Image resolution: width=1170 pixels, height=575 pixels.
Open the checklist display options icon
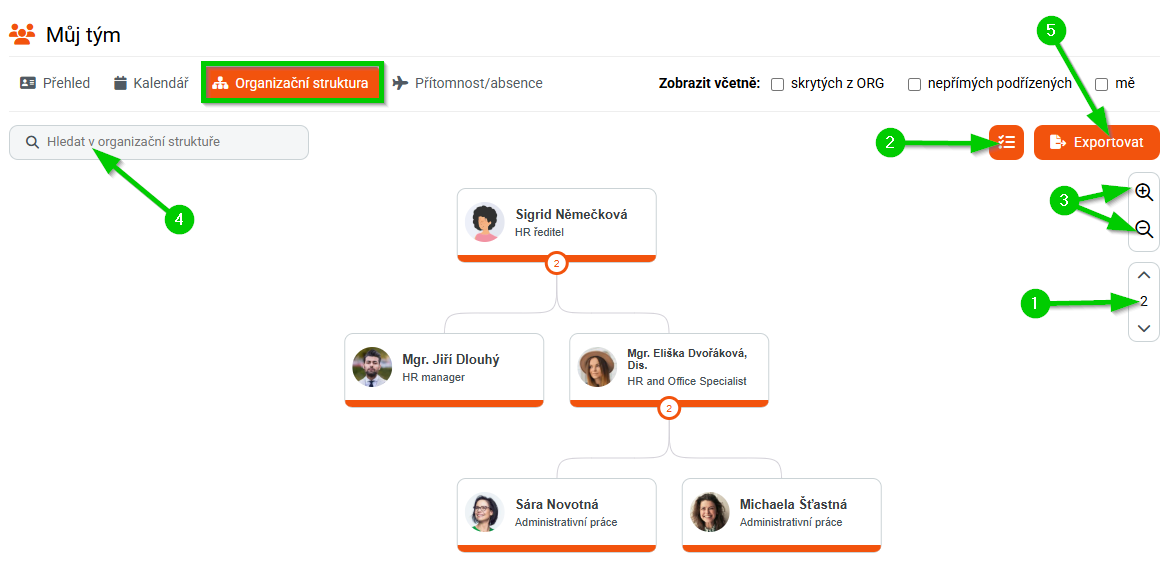pyautogui.click(x=1006, y=143)
